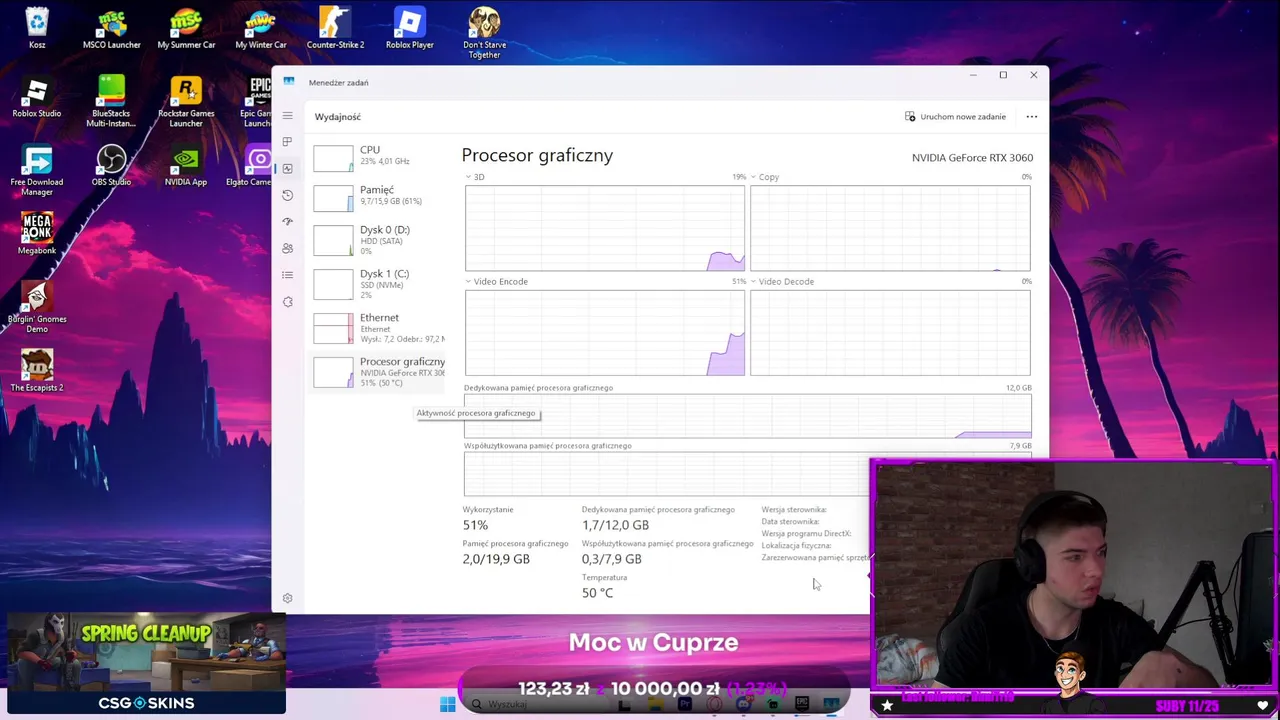This screenshot has height=720, width=1280.
Task: Select CPU in the performance list
Action: click(x=379, y=156)
